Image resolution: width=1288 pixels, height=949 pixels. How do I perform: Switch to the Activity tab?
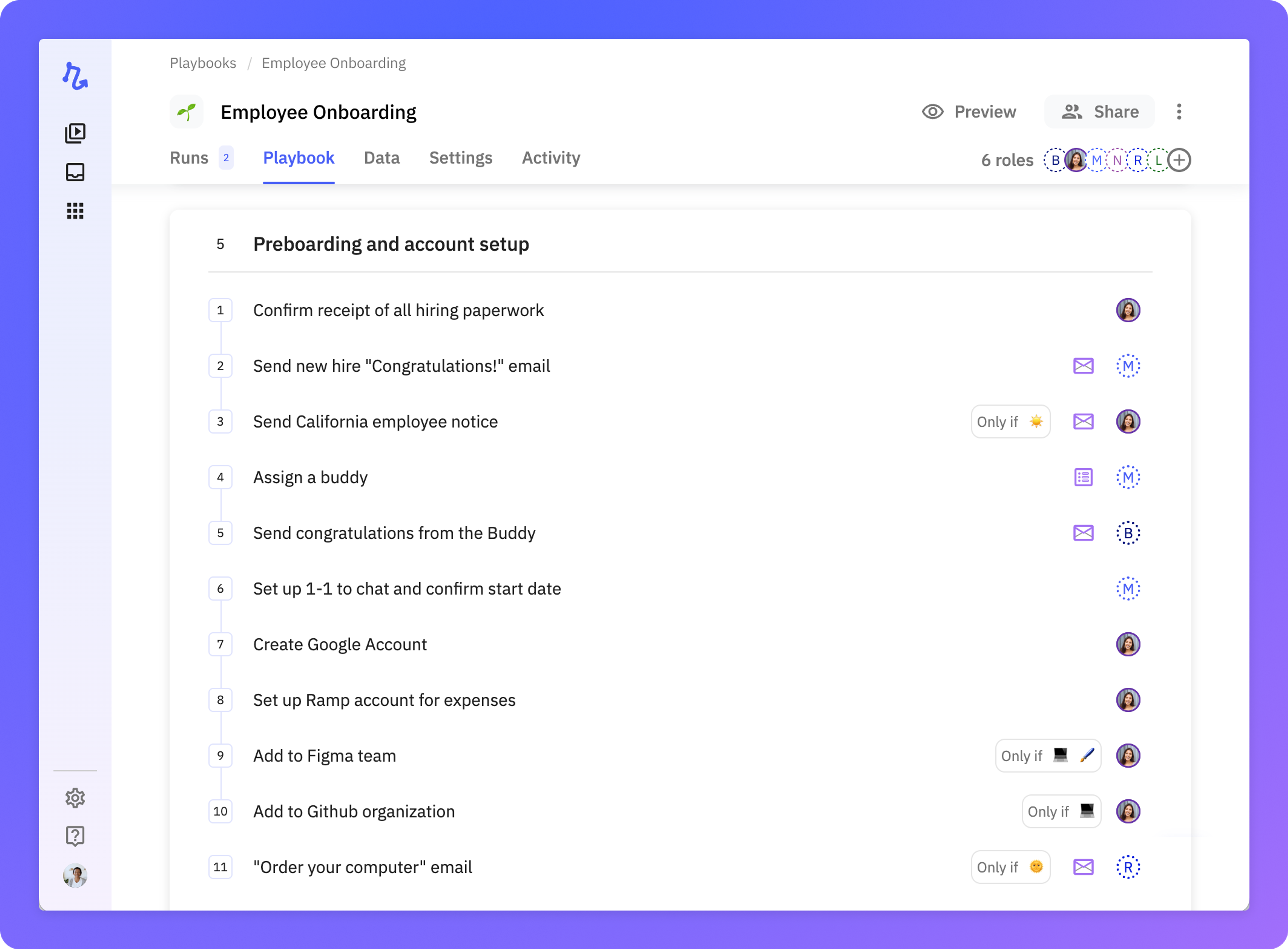click(x=551, y=158)
